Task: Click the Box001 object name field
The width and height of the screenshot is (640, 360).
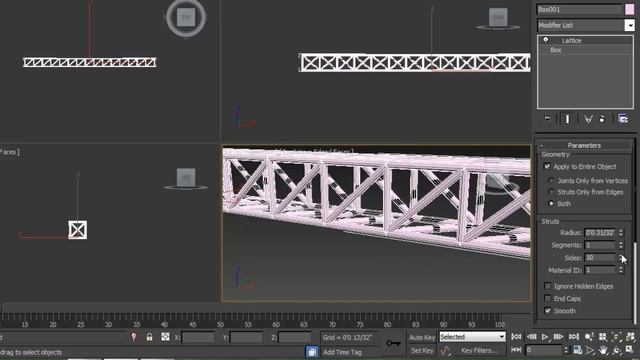Action: click(580, 9)
